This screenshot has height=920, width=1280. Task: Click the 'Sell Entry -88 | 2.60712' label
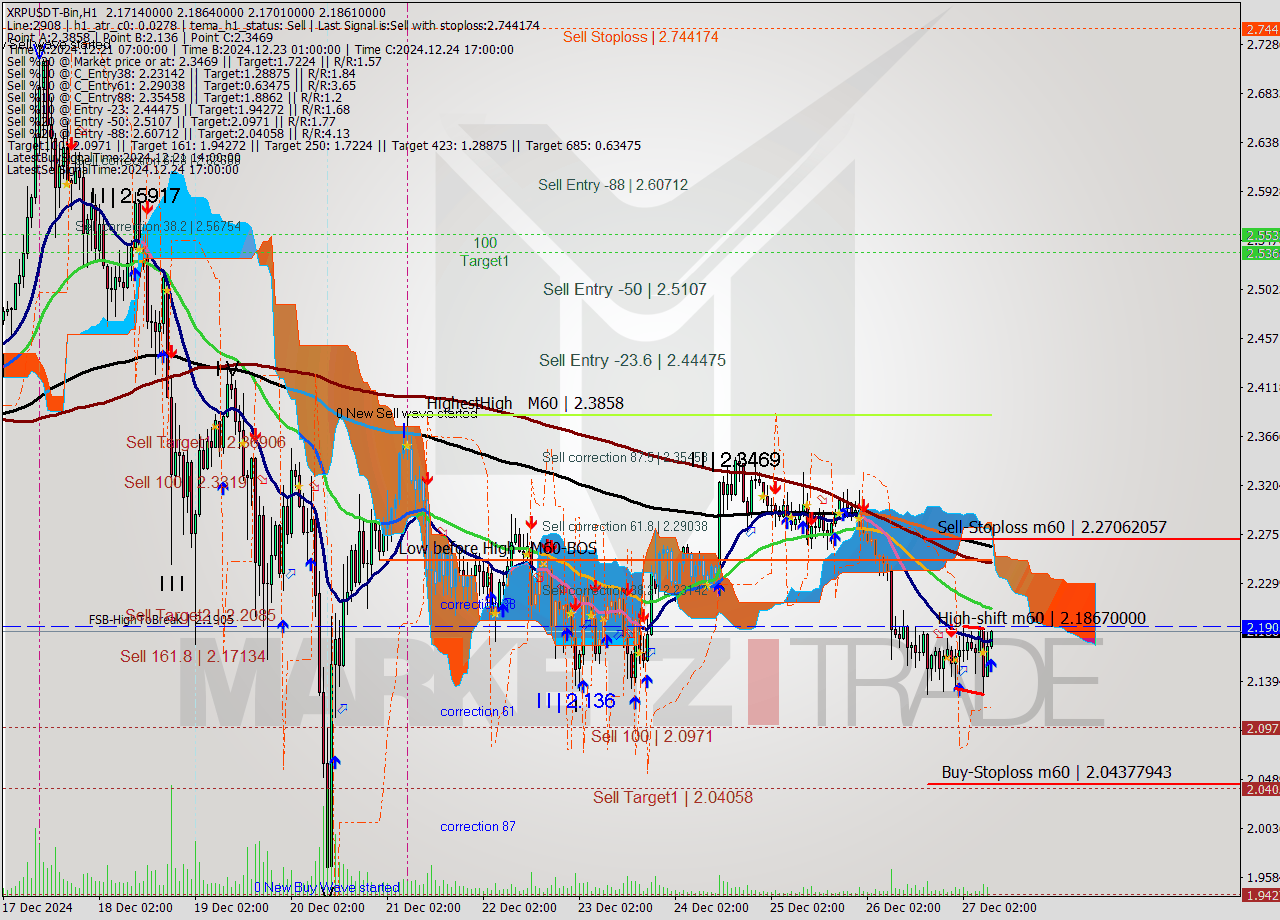(613, 185)
